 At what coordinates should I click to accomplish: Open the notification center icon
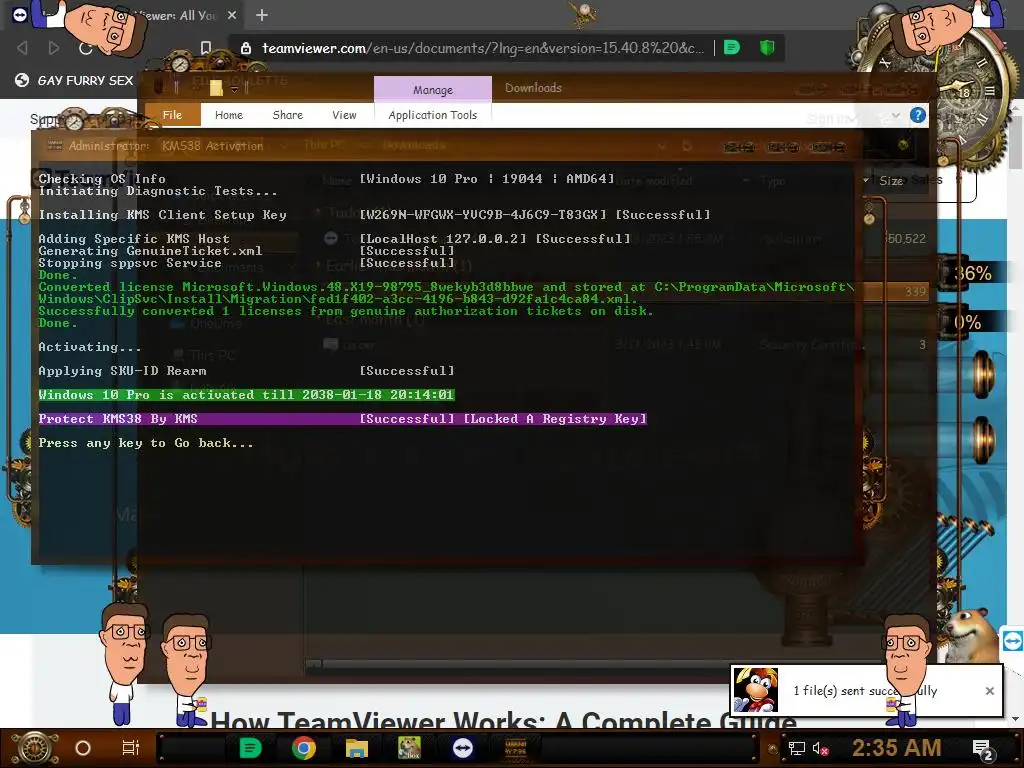pyautogui.click(x=983, y=749)
